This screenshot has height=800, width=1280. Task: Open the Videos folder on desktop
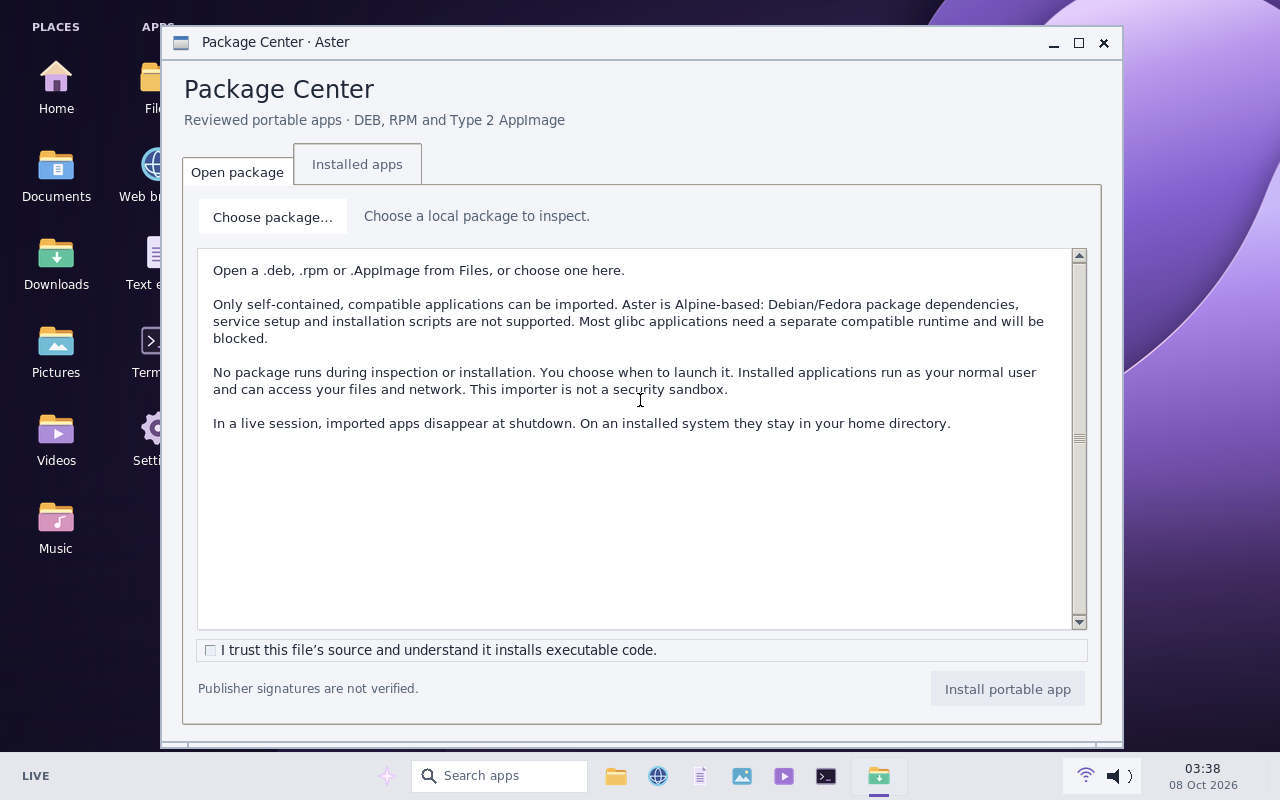[x=56, y=440]
